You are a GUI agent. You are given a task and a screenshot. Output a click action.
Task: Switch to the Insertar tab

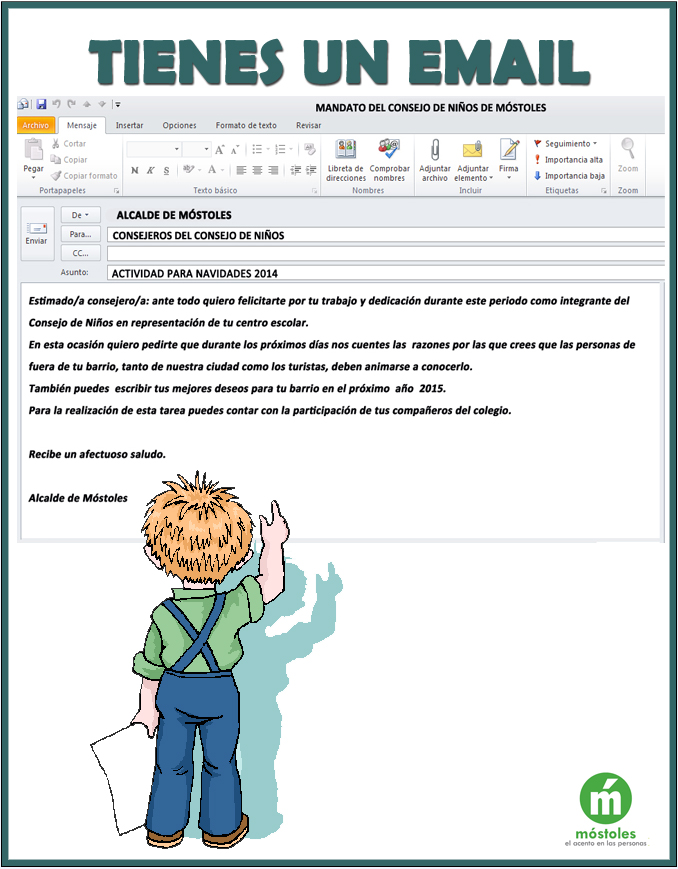click(129, 125)
